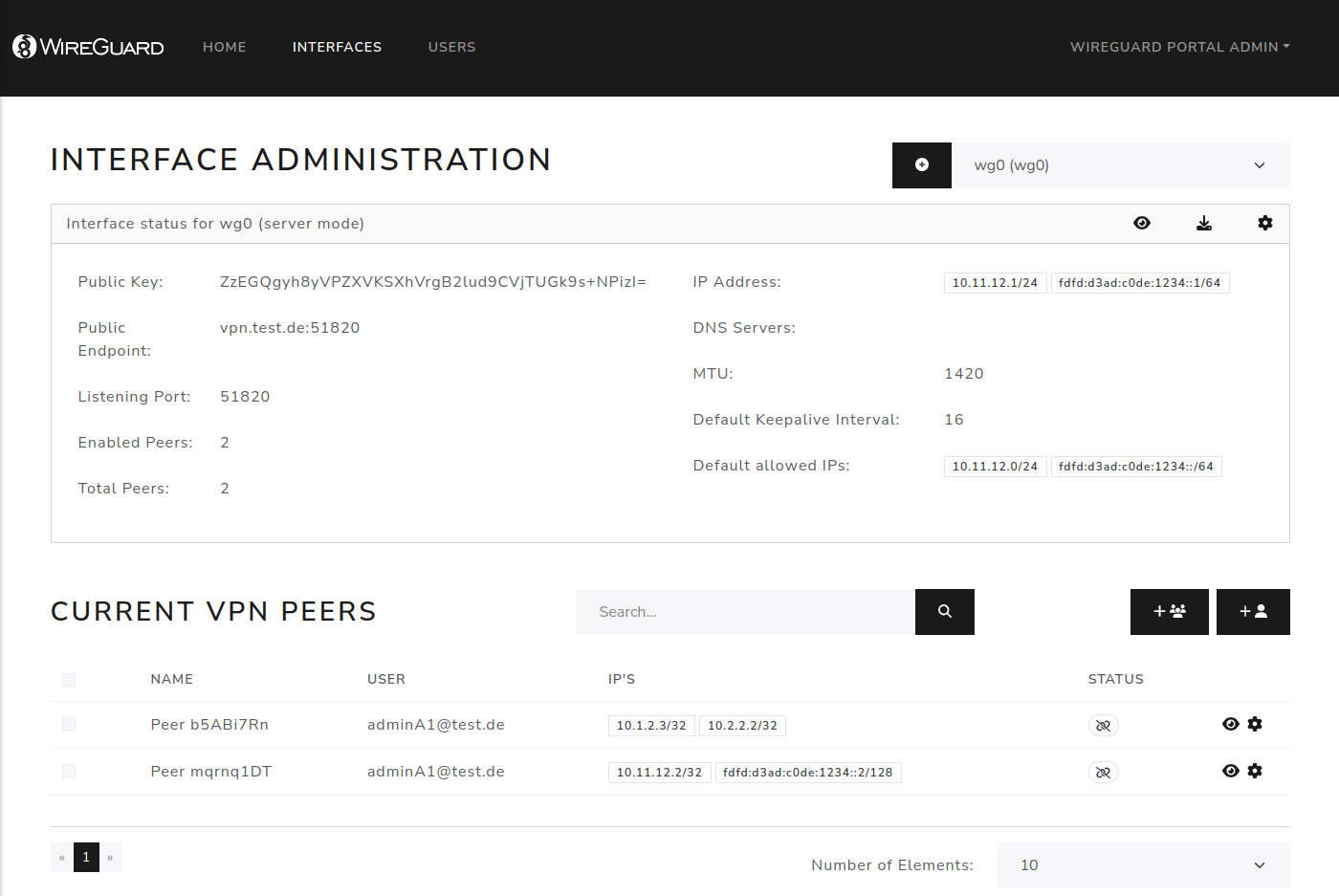Click inside the Search input field

point(746,611)
